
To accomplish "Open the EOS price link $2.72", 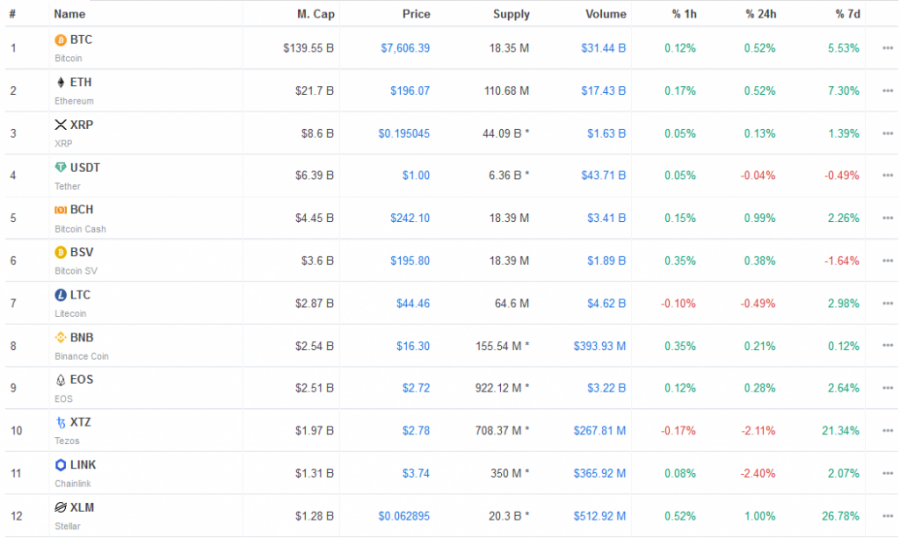I will (x=416, y=388).
